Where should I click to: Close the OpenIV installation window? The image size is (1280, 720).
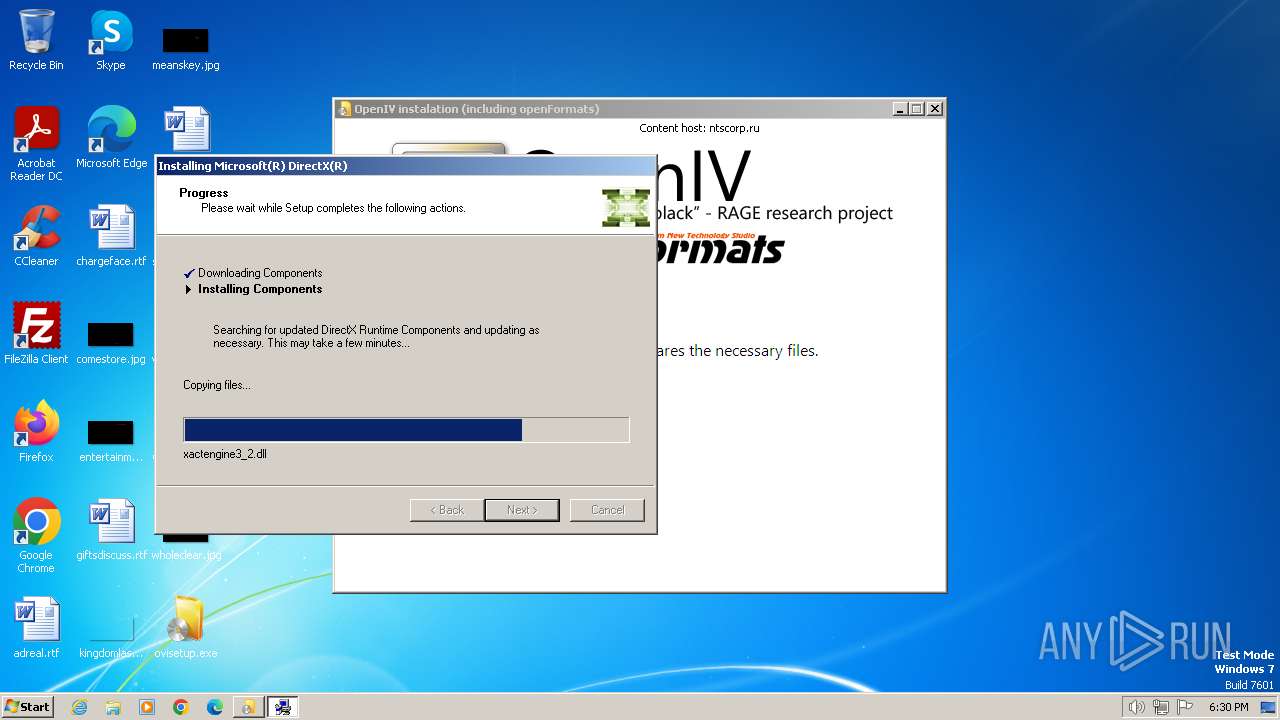click(x=935, y=109)
